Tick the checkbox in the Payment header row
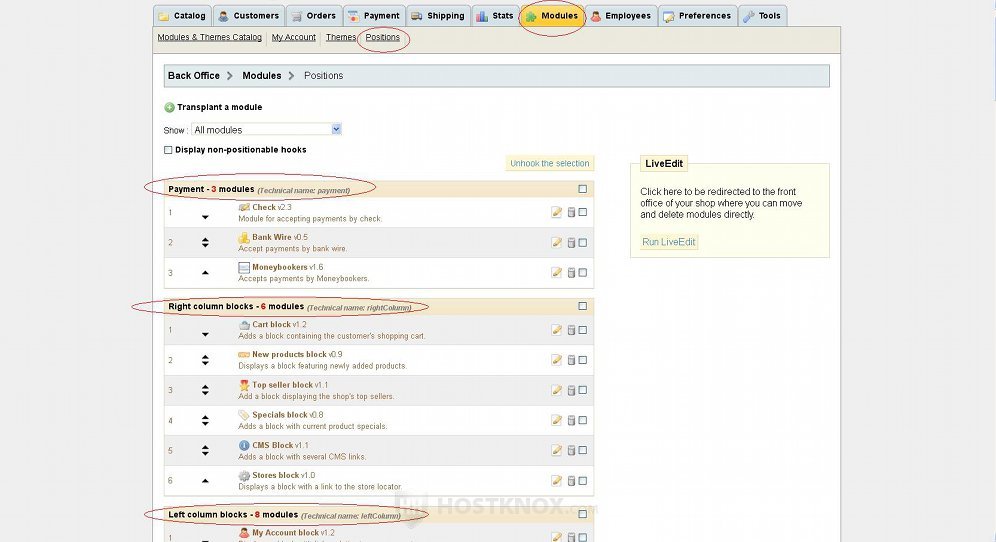This screenshot has width=996, height=542. tap(583, 189)
